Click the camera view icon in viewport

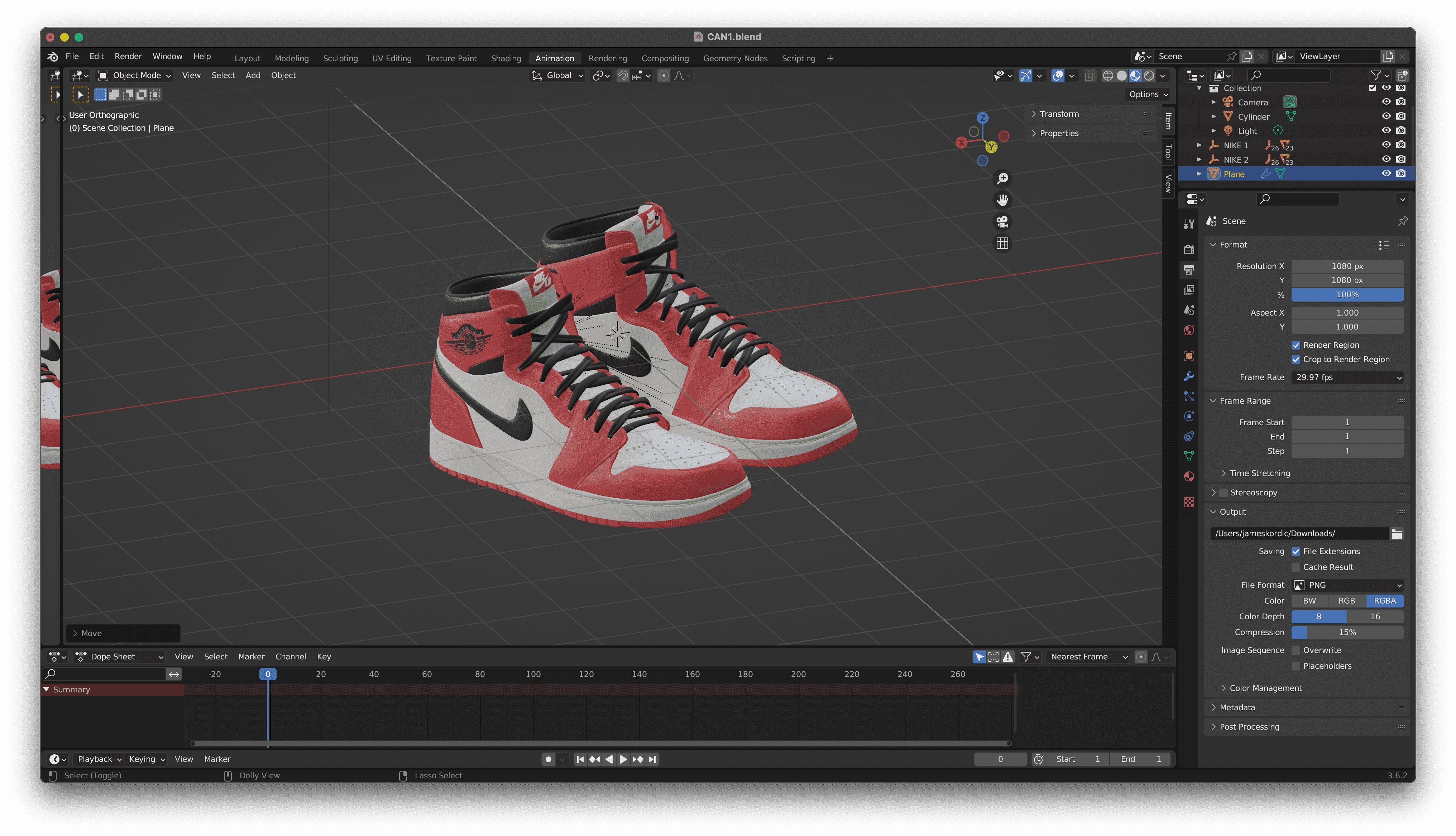1002,222
